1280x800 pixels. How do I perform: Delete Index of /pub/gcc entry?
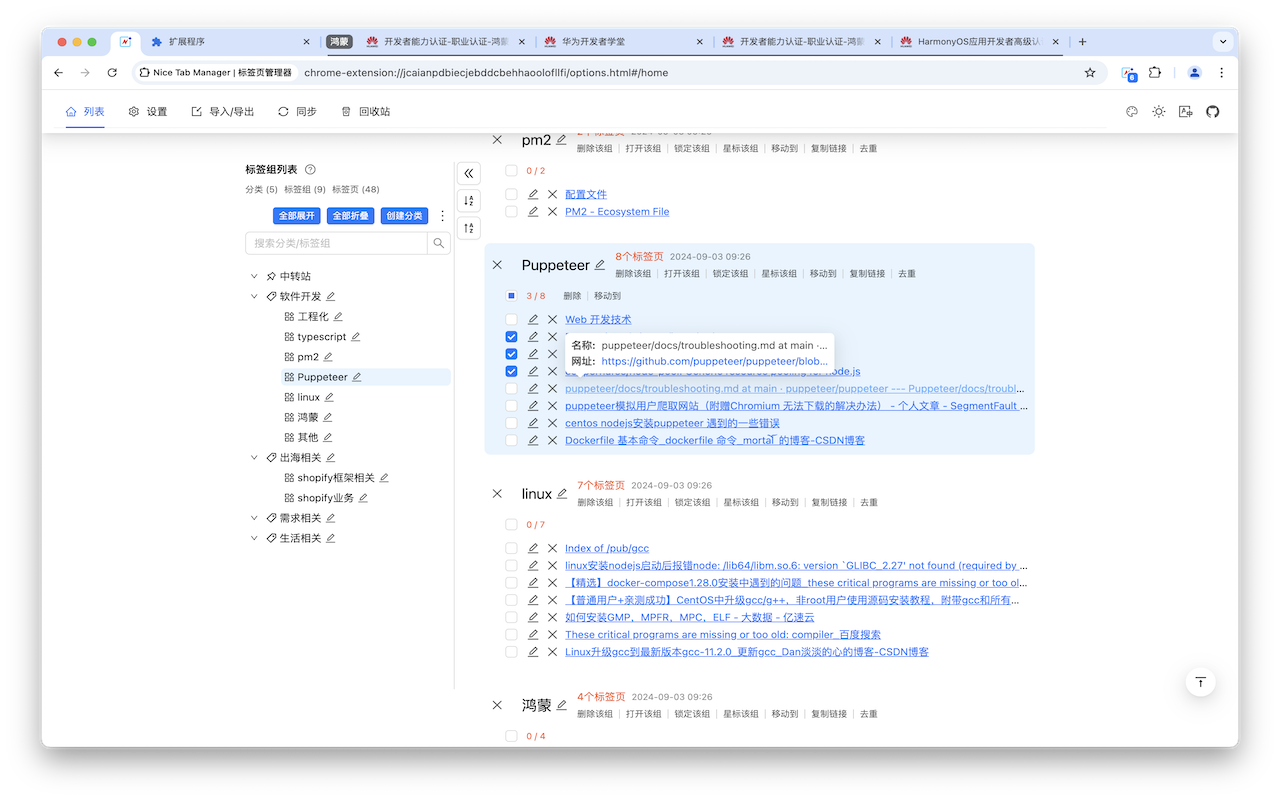(552, 549)
